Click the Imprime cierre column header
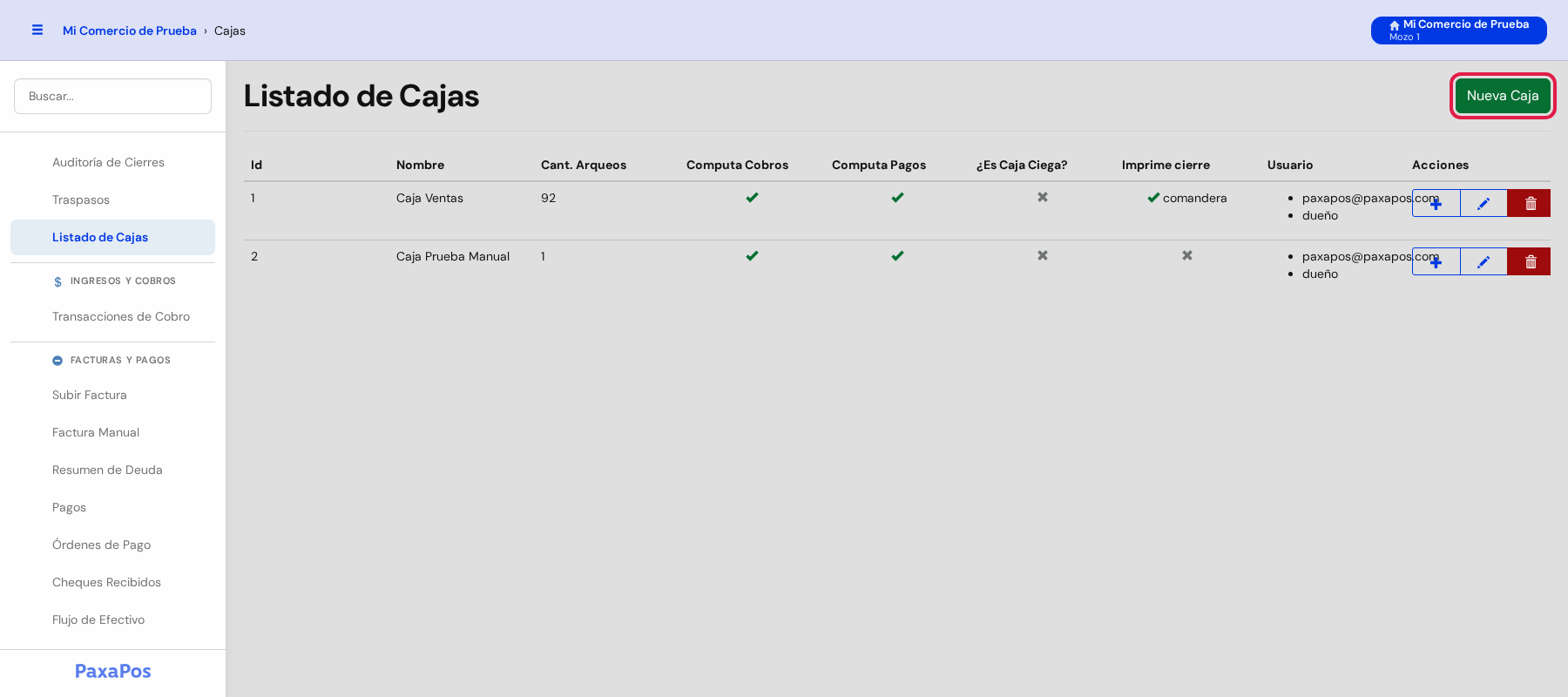This screenshot has height=697, width=1568. coord(1166,165)
